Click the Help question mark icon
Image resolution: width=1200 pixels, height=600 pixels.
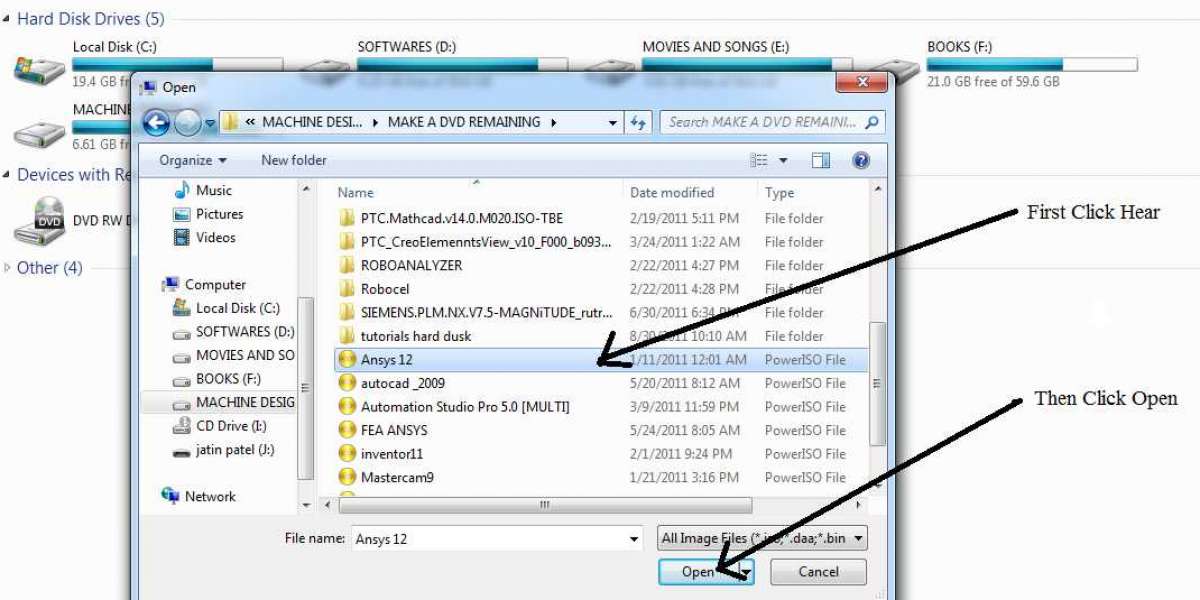point(861,160)
